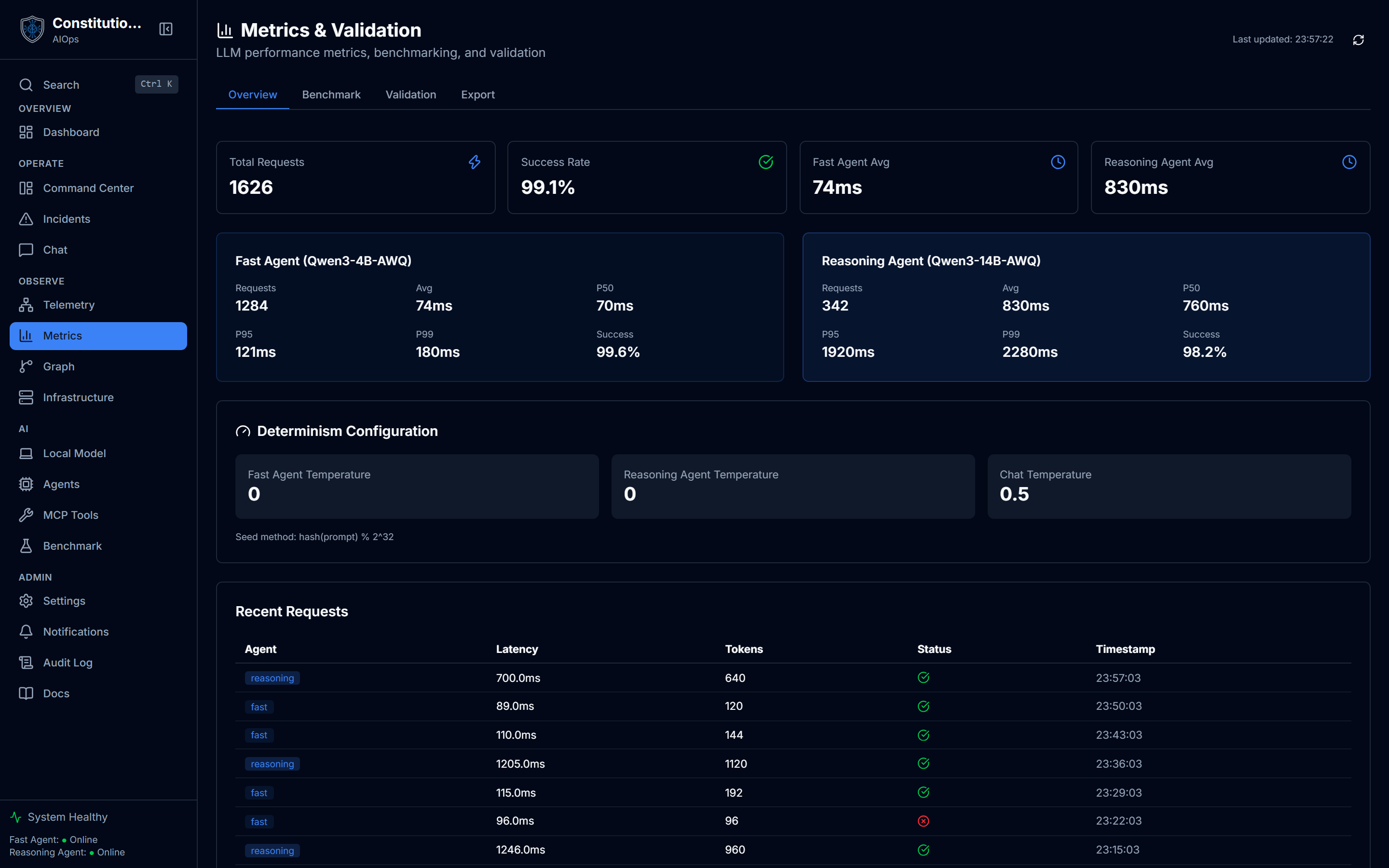Open Command Center page

point(98,188)
